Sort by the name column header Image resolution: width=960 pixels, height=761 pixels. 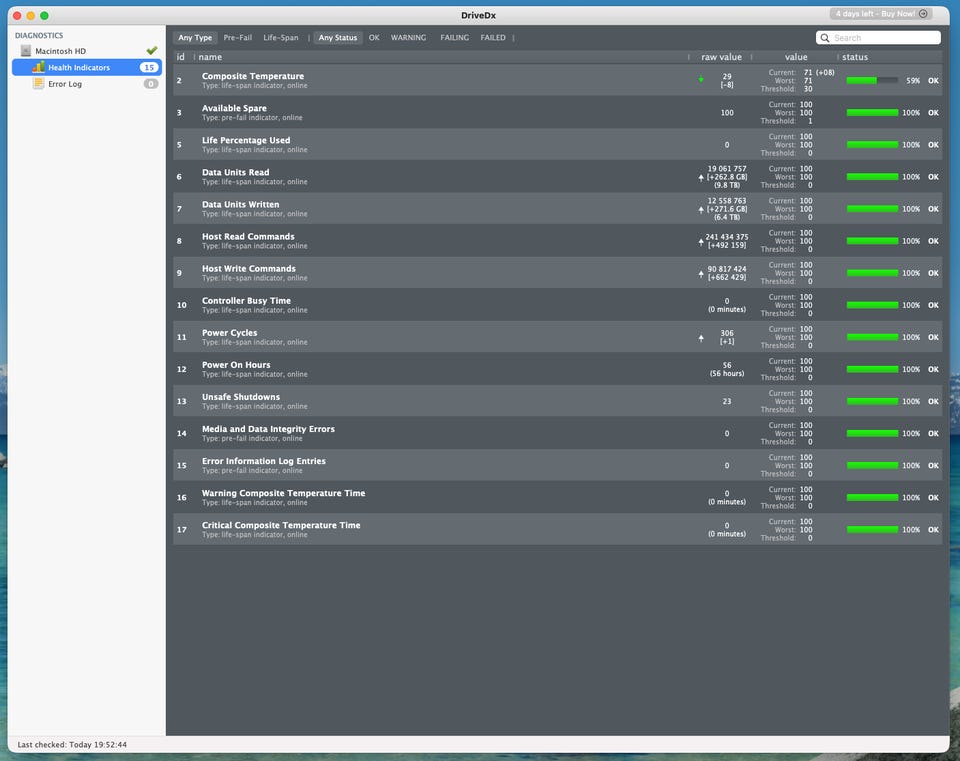(210, 57)
